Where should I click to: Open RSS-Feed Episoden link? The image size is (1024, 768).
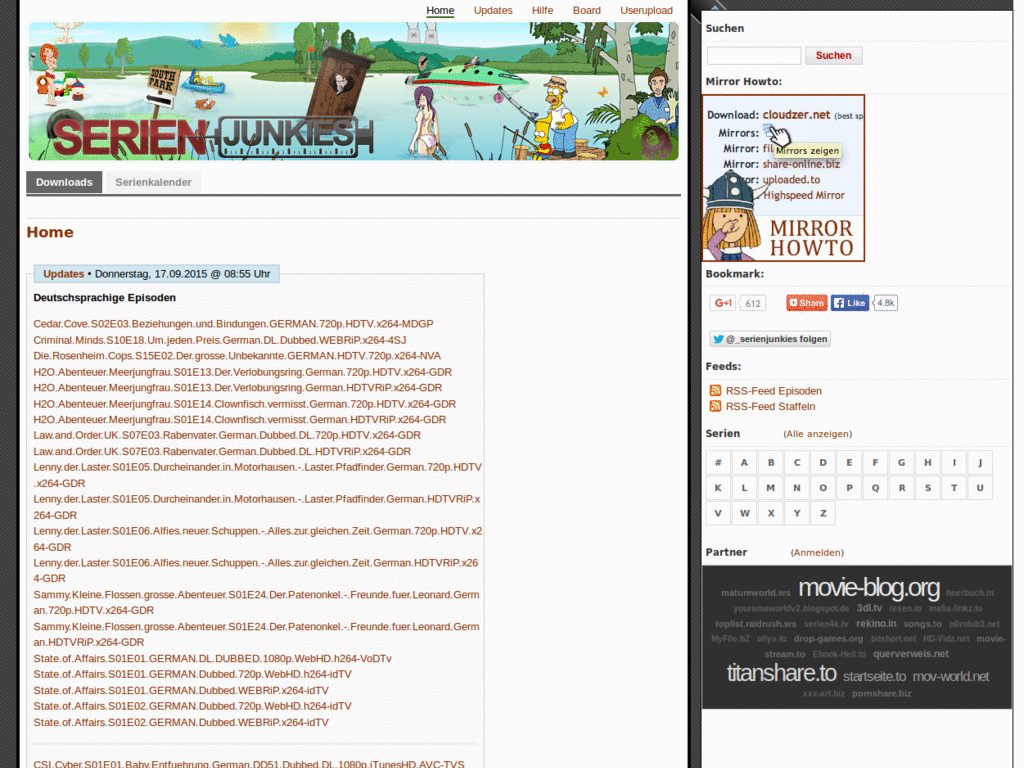click(x=774, y=391)
